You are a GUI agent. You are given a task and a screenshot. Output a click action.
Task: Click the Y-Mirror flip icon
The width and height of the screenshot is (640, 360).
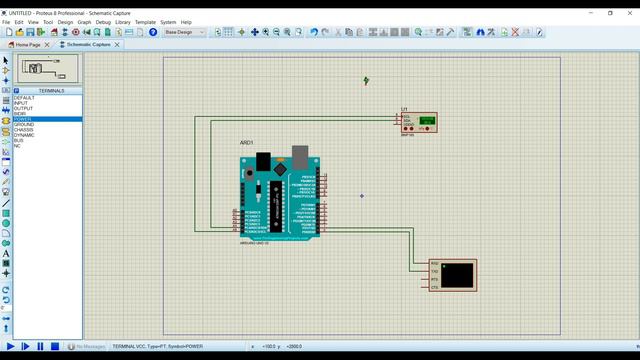point(6,328)
